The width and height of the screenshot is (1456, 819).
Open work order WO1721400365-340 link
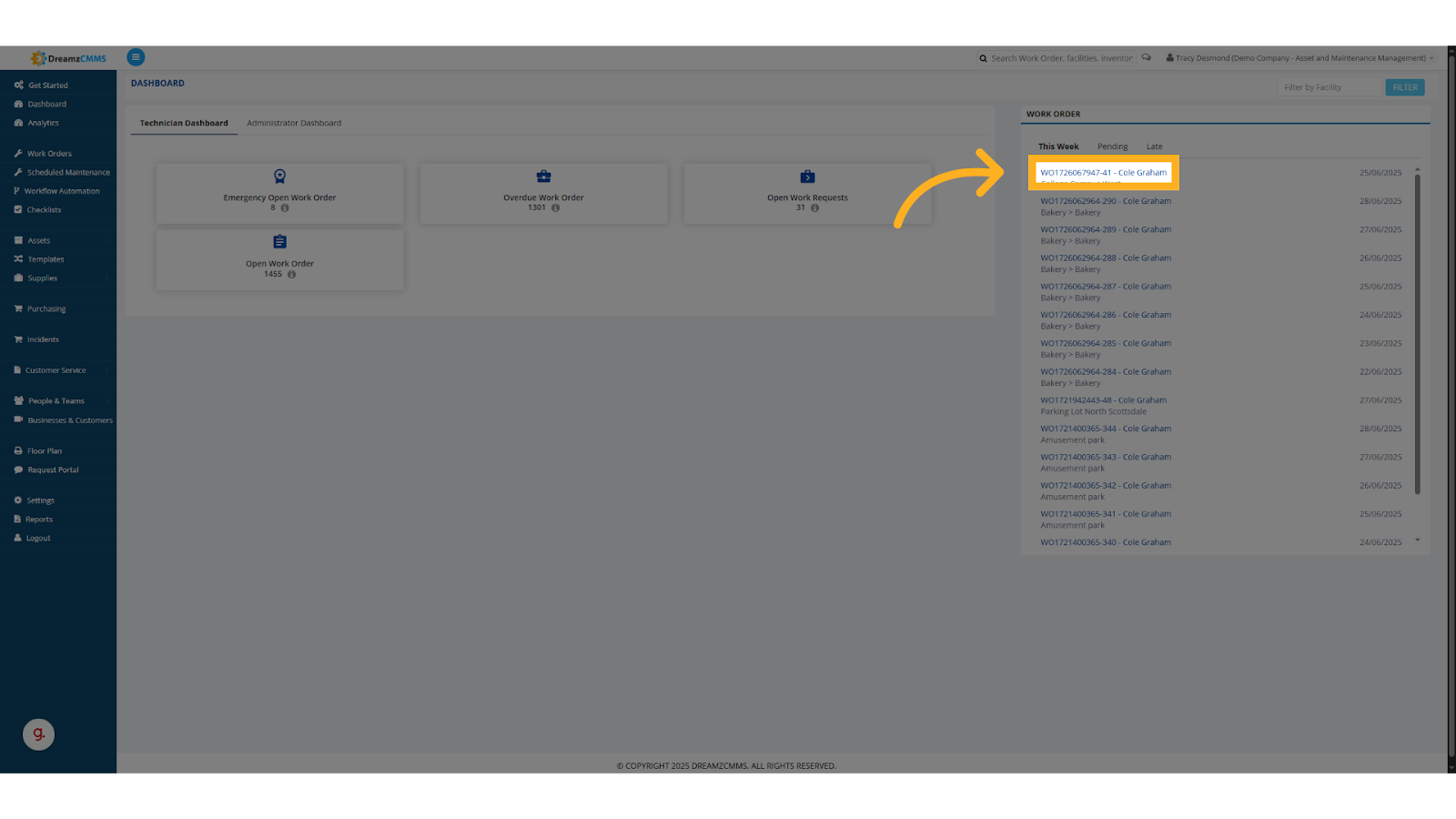(x=1106, y=542)
